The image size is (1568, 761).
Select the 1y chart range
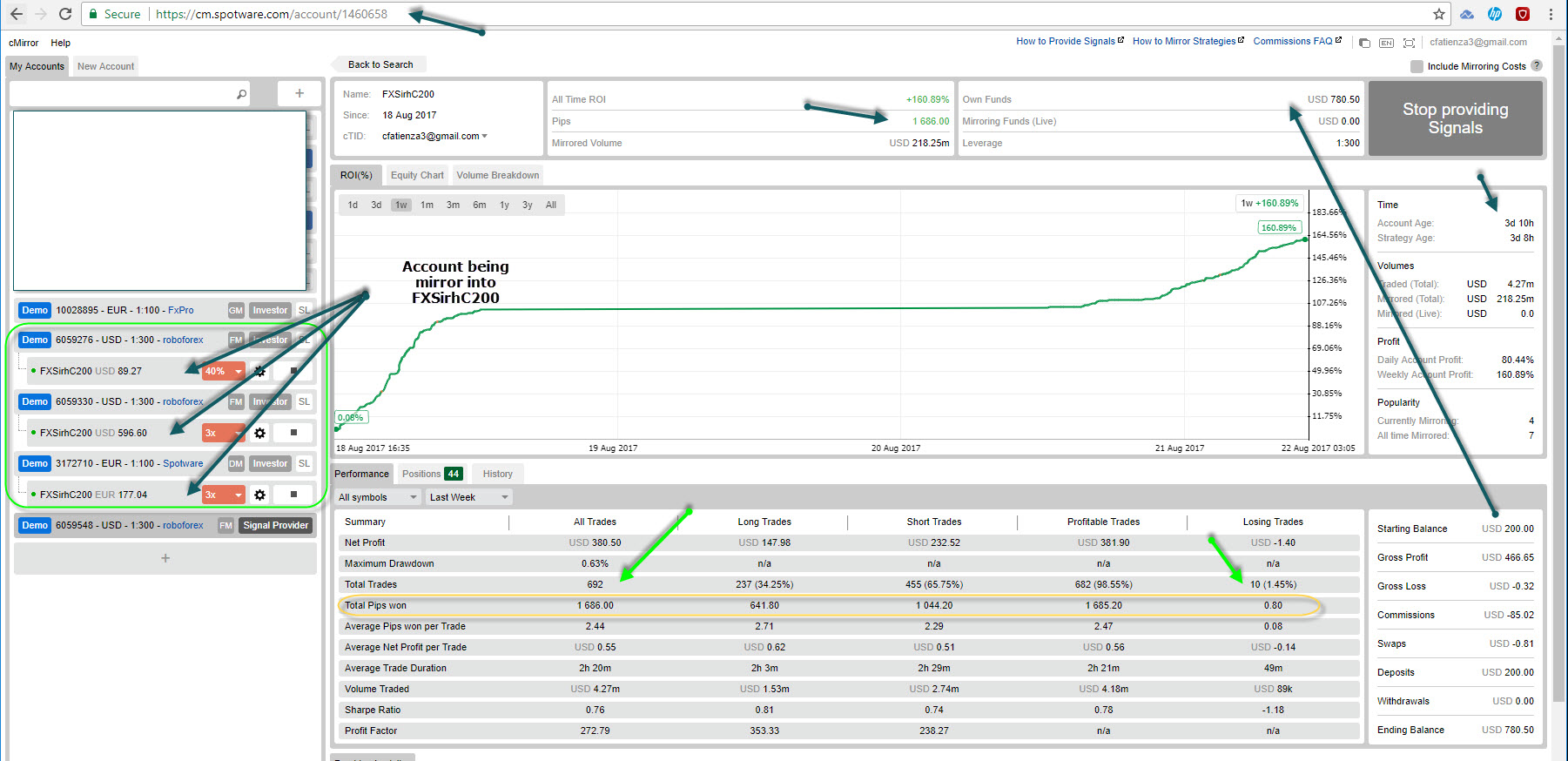coord(504,205)
